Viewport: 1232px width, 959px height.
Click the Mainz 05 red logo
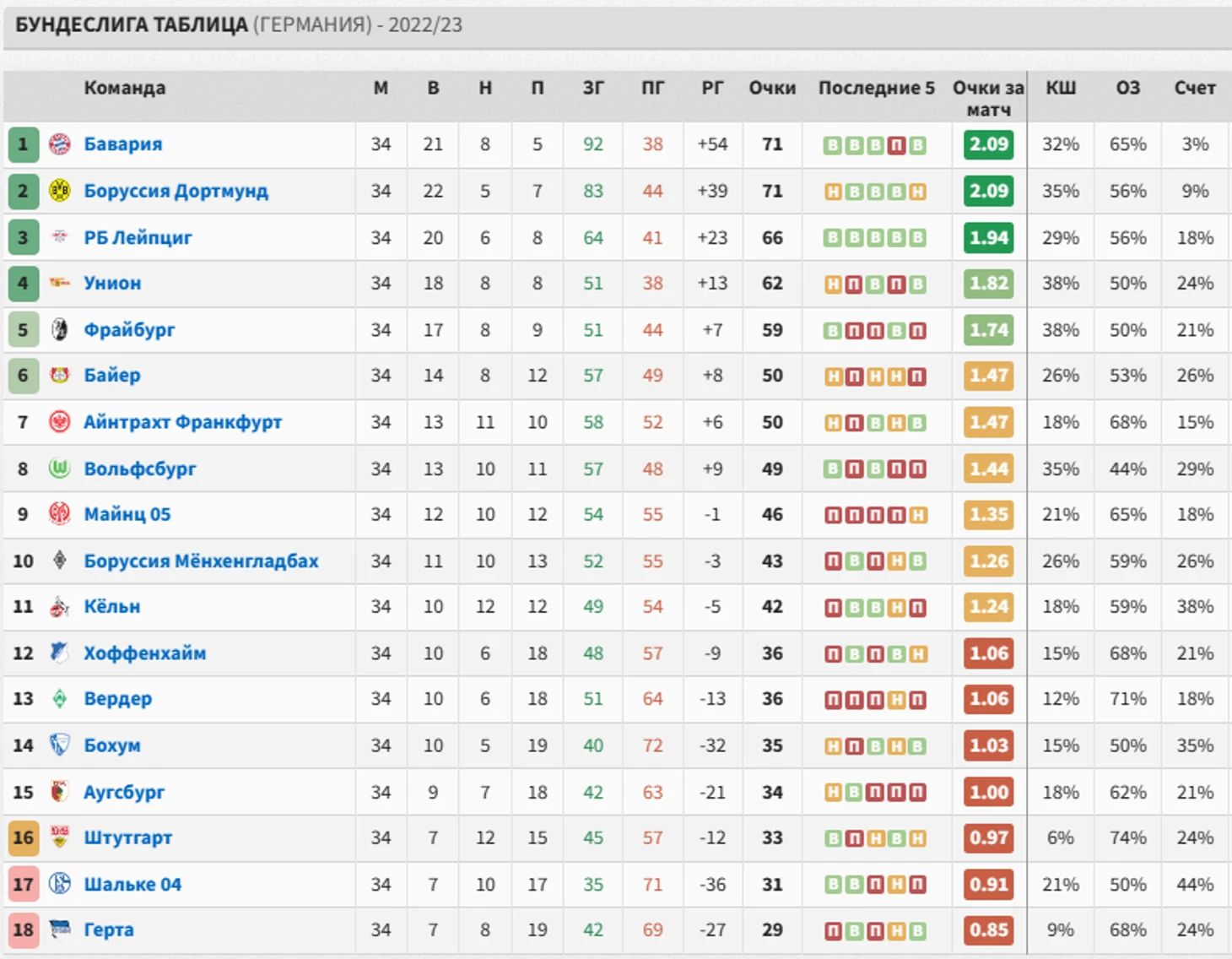[59, 514]
